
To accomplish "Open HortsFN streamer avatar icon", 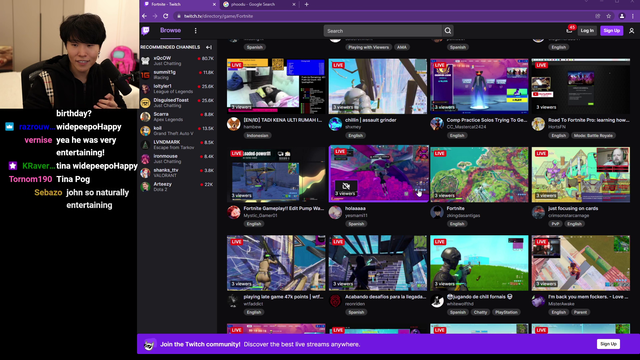I will click(538, 124).
